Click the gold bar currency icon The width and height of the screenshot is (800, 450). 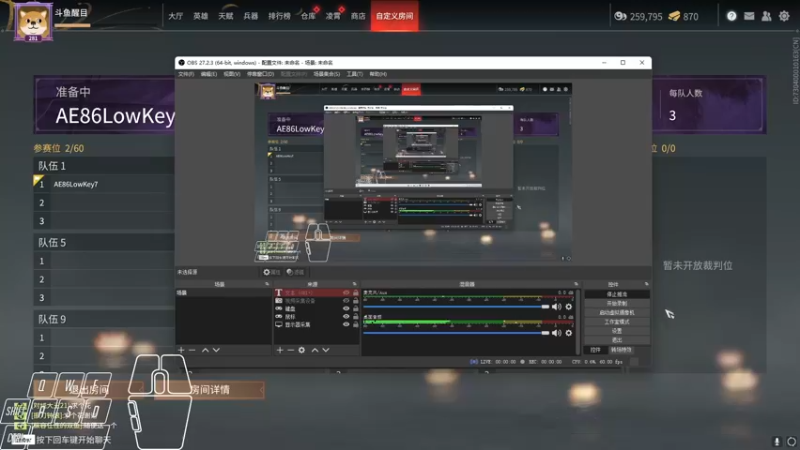click(674, 16)
